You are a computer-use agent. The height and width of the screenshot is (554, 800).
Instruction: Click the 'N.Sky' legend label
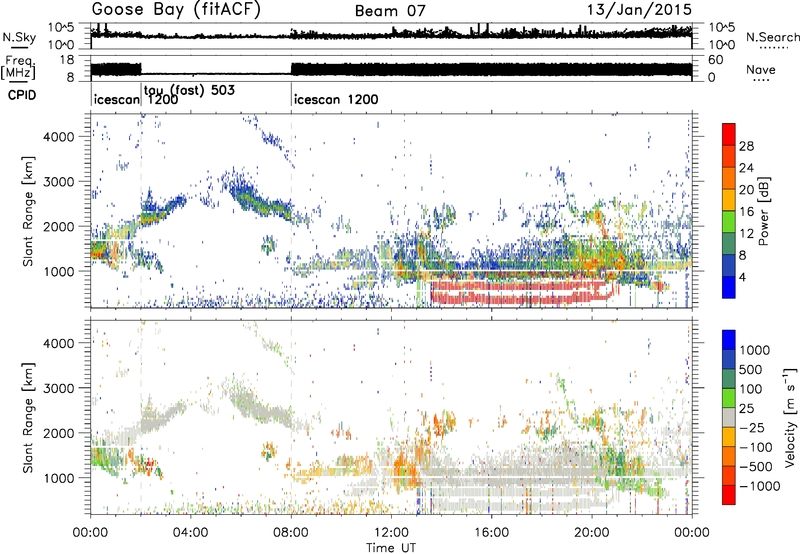pyautogui.click(x=19, y=37)
